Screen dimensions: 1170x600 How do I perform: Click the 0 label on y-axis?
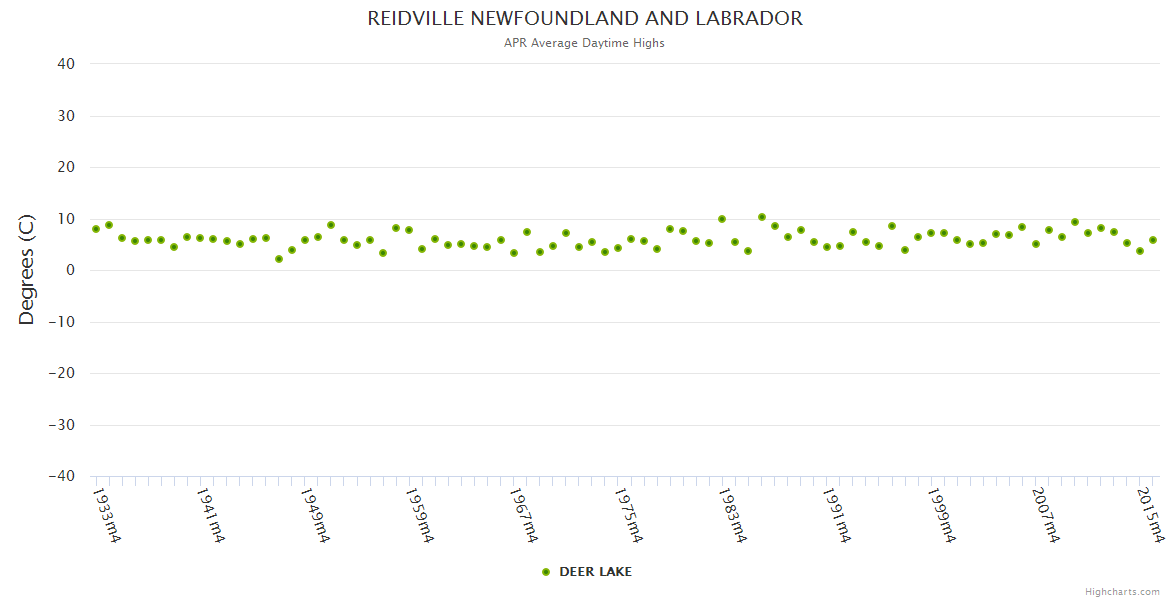pyautogui.click(x=71, y=271)
